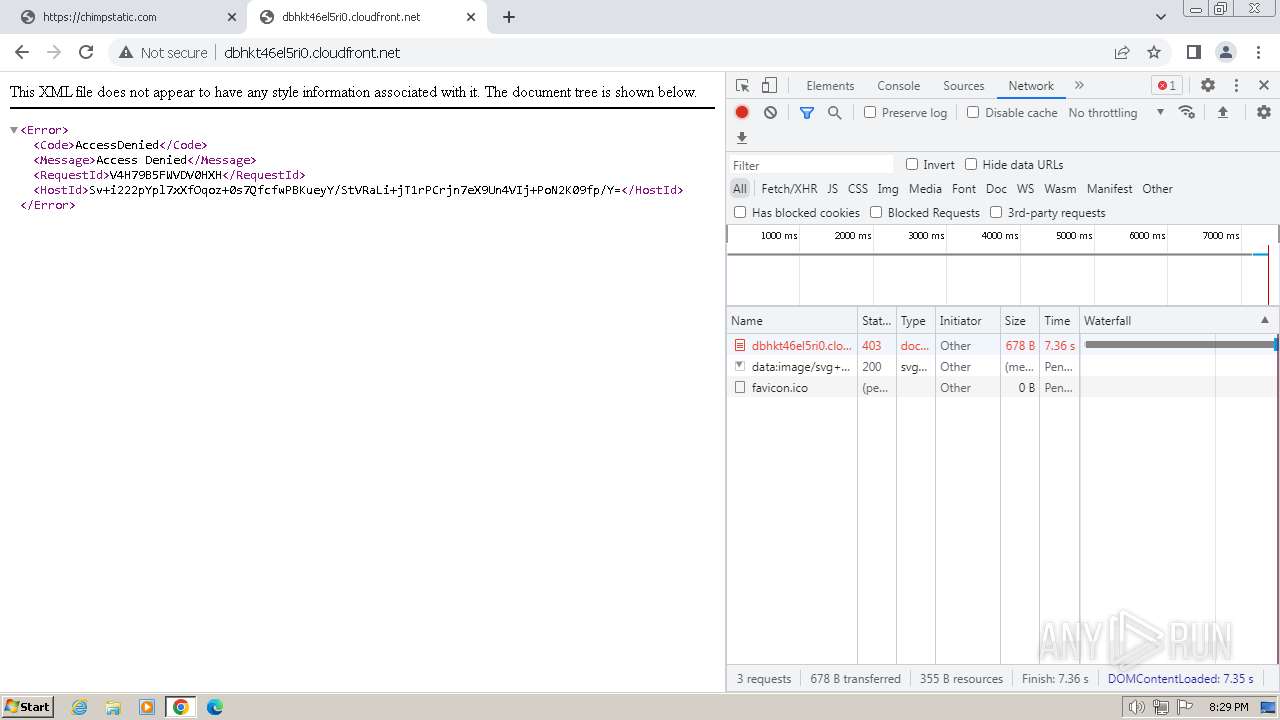Click the red error count badge
Viewport: 1280px width, 720px height.
1166,86
